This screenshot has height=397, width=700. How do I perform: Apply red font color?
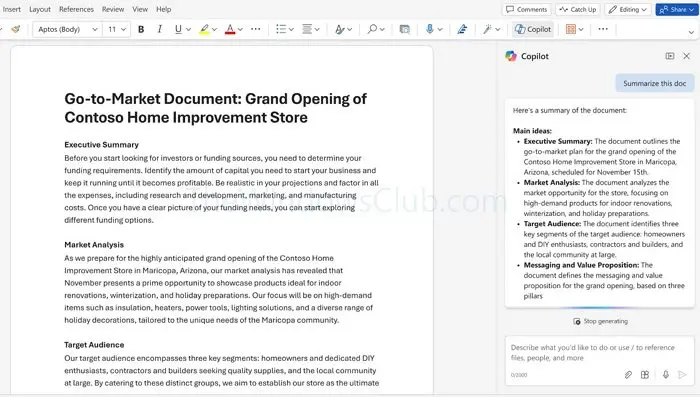(230, 29)
